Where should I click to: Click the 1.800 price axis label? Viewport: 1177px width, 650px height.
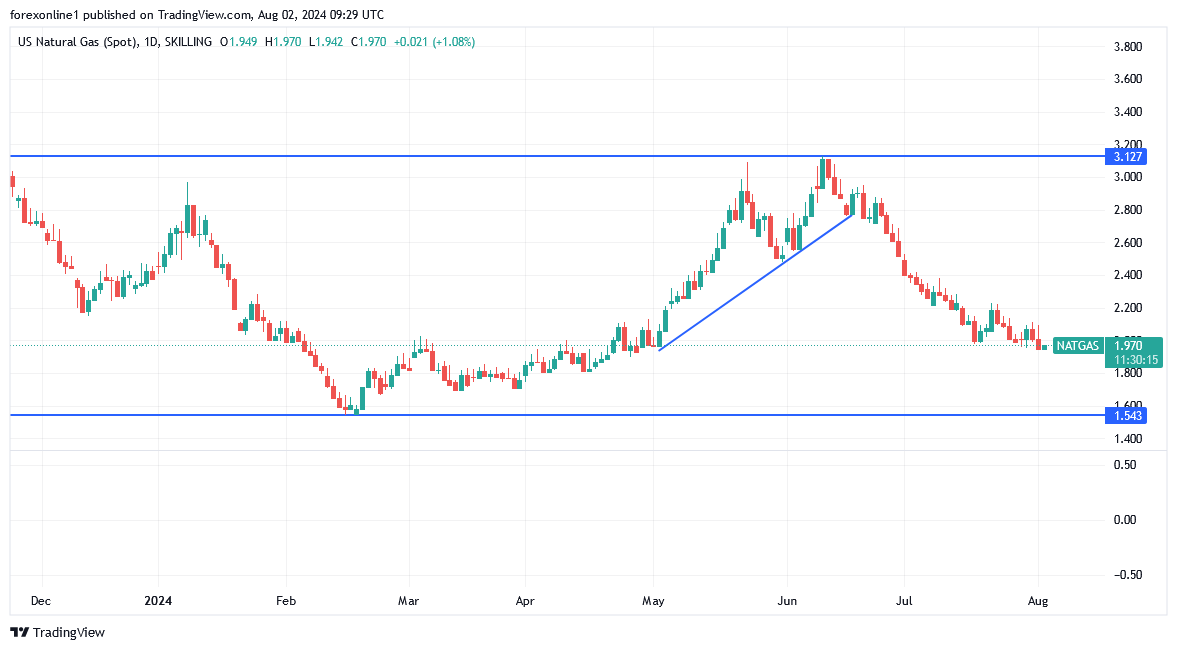pos(1128,373)
